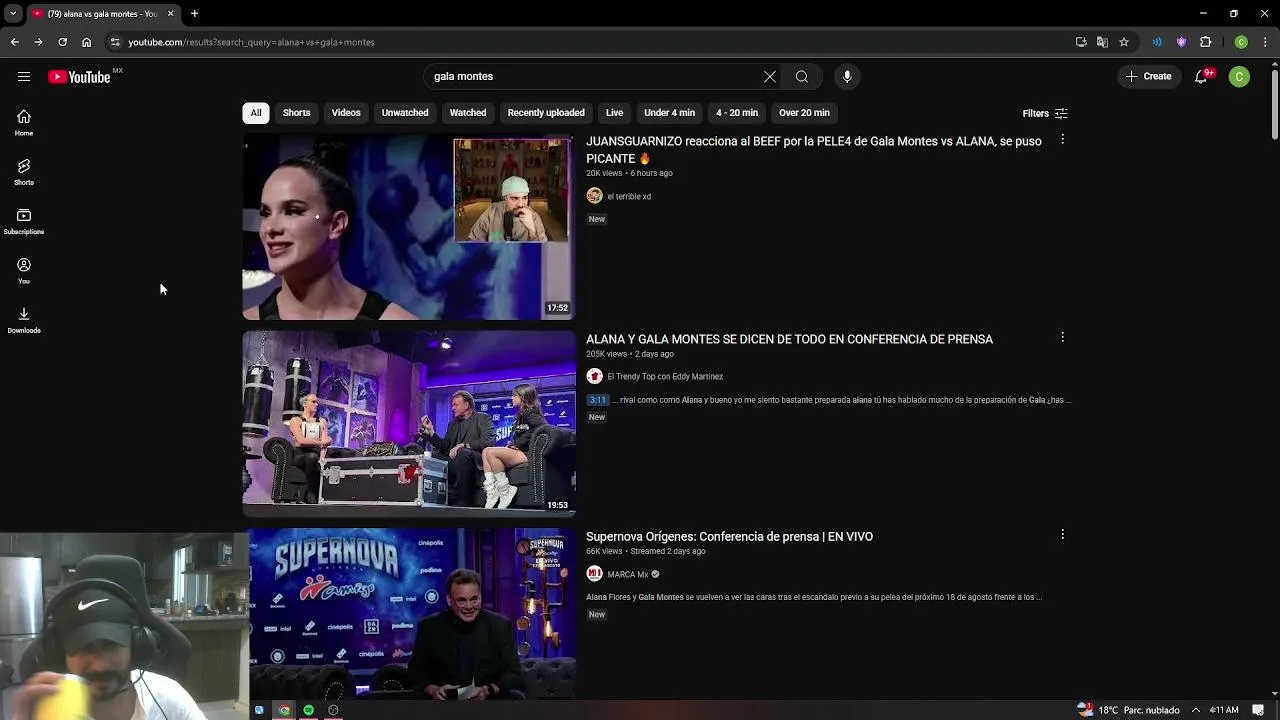Start voice search with the microphone

point(847,77)
